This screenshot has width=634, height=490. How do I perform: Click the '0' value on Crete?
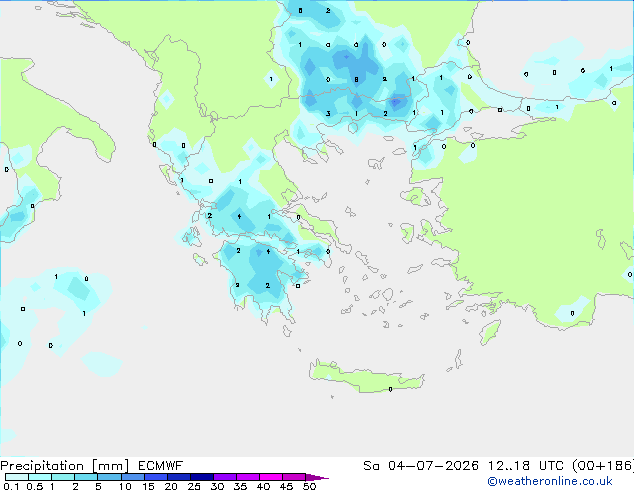(x=390, y=389)
